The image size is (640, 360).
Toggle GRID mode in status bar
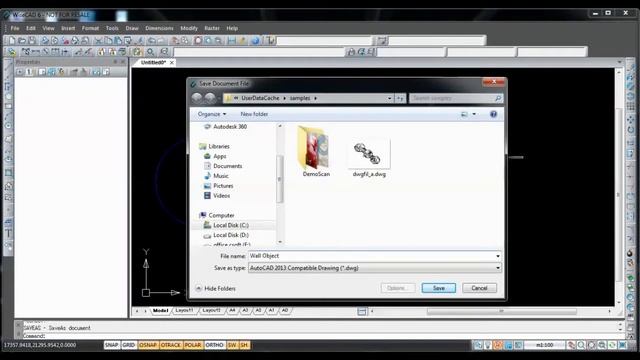coord(129,345)
